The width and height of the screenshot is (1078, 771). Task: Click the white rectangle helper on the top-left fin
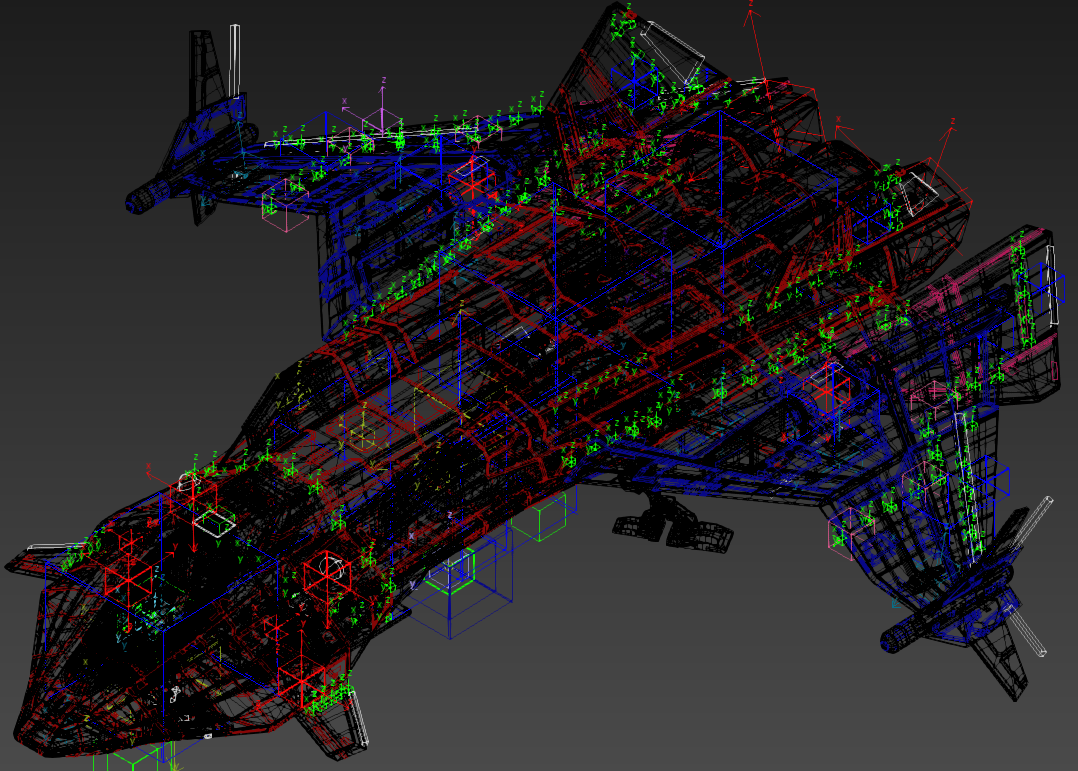[235, 58]
